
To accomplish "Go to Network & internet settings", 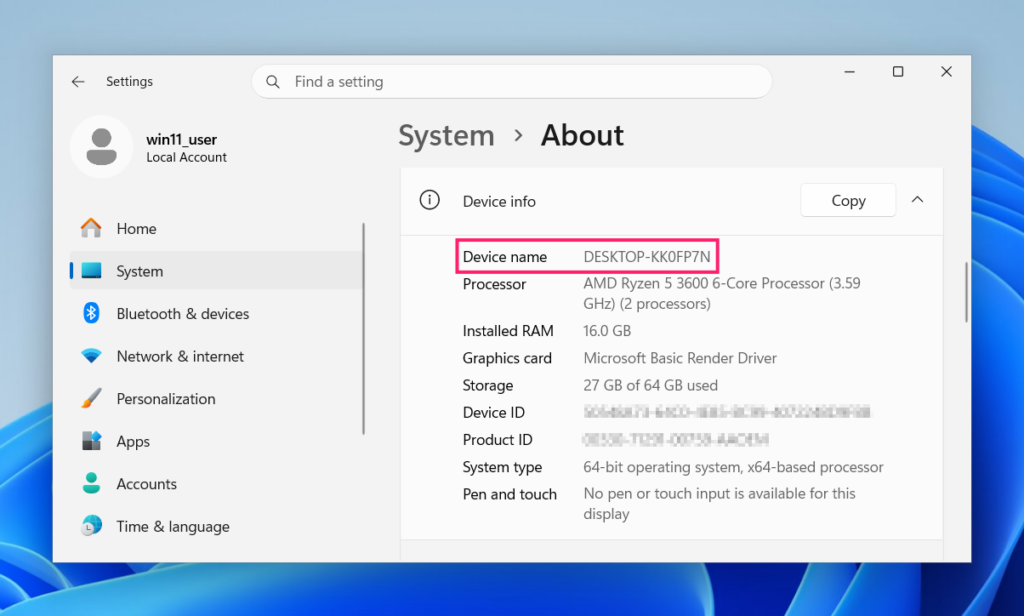I will (216, 356).
